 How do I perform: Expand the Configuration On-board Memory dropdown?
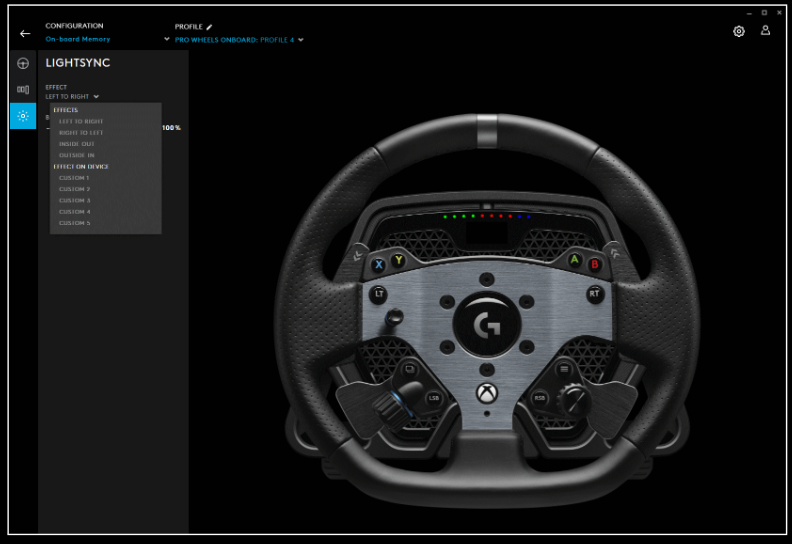[167, 40]
